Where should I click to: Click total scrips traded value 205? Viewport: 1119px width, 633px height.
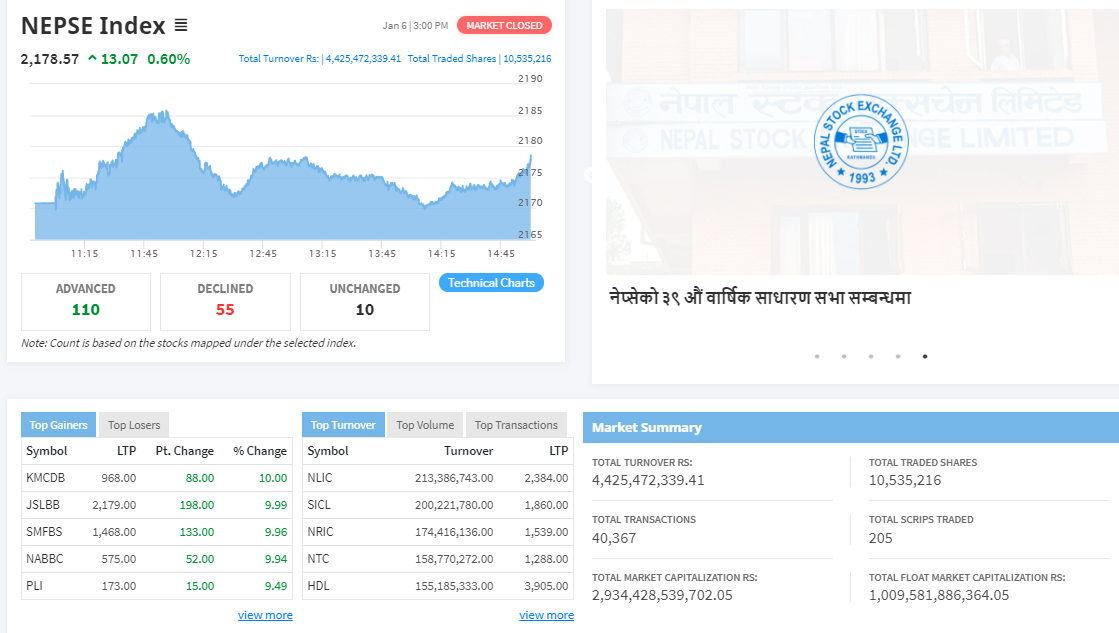pyautogui.click(x=881, y=538)
